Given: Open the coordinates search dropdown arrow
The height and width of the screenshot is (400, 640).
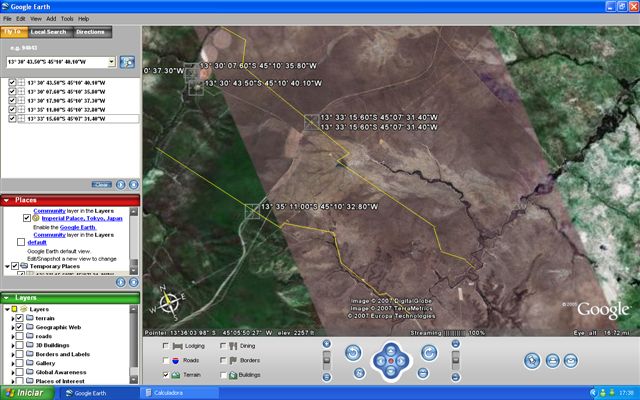Looking at the screenshot, I should (110, 62).
